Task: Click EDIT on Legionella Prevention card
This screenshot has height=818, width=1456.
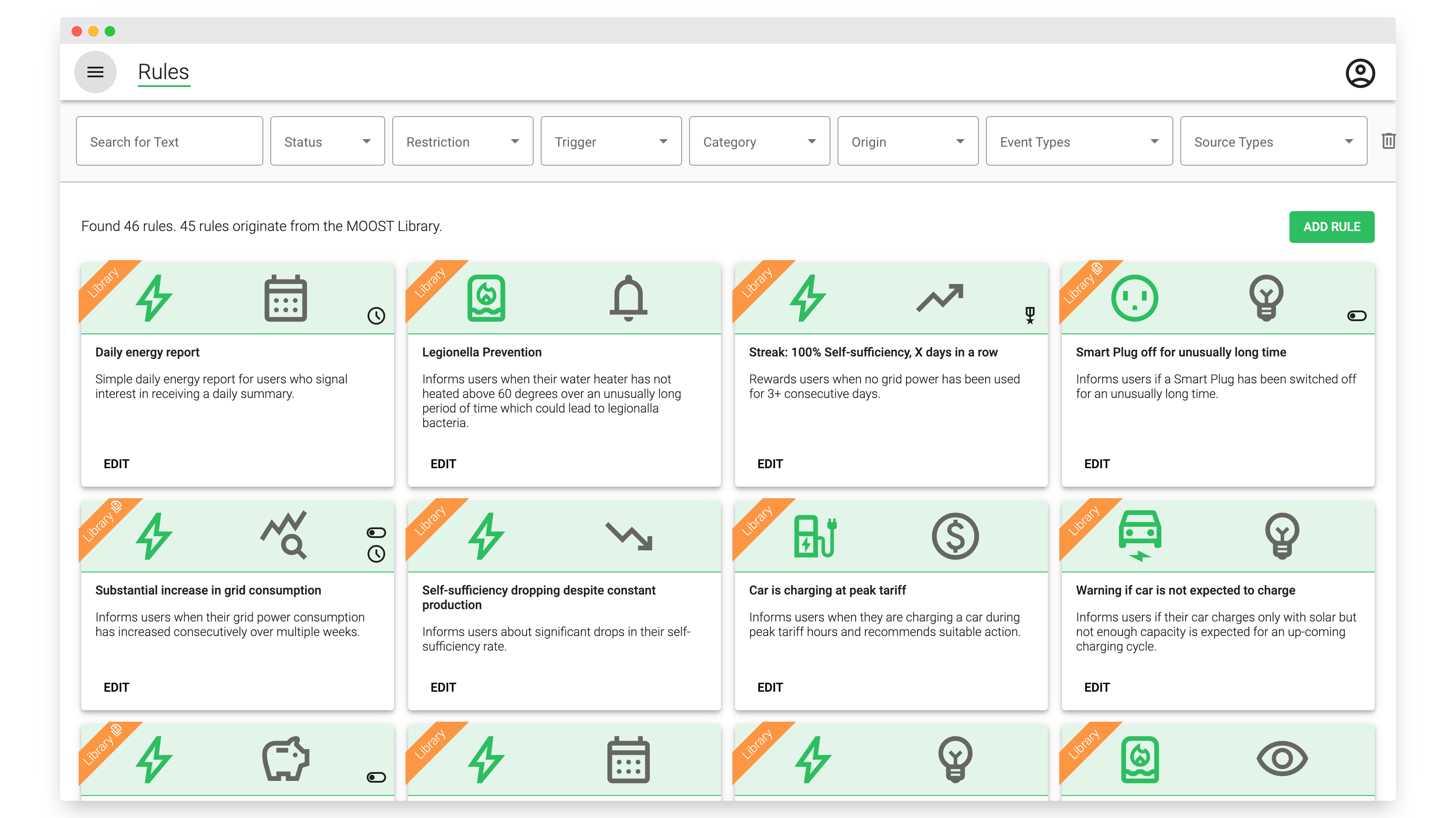Action: (x=443, y=464)
